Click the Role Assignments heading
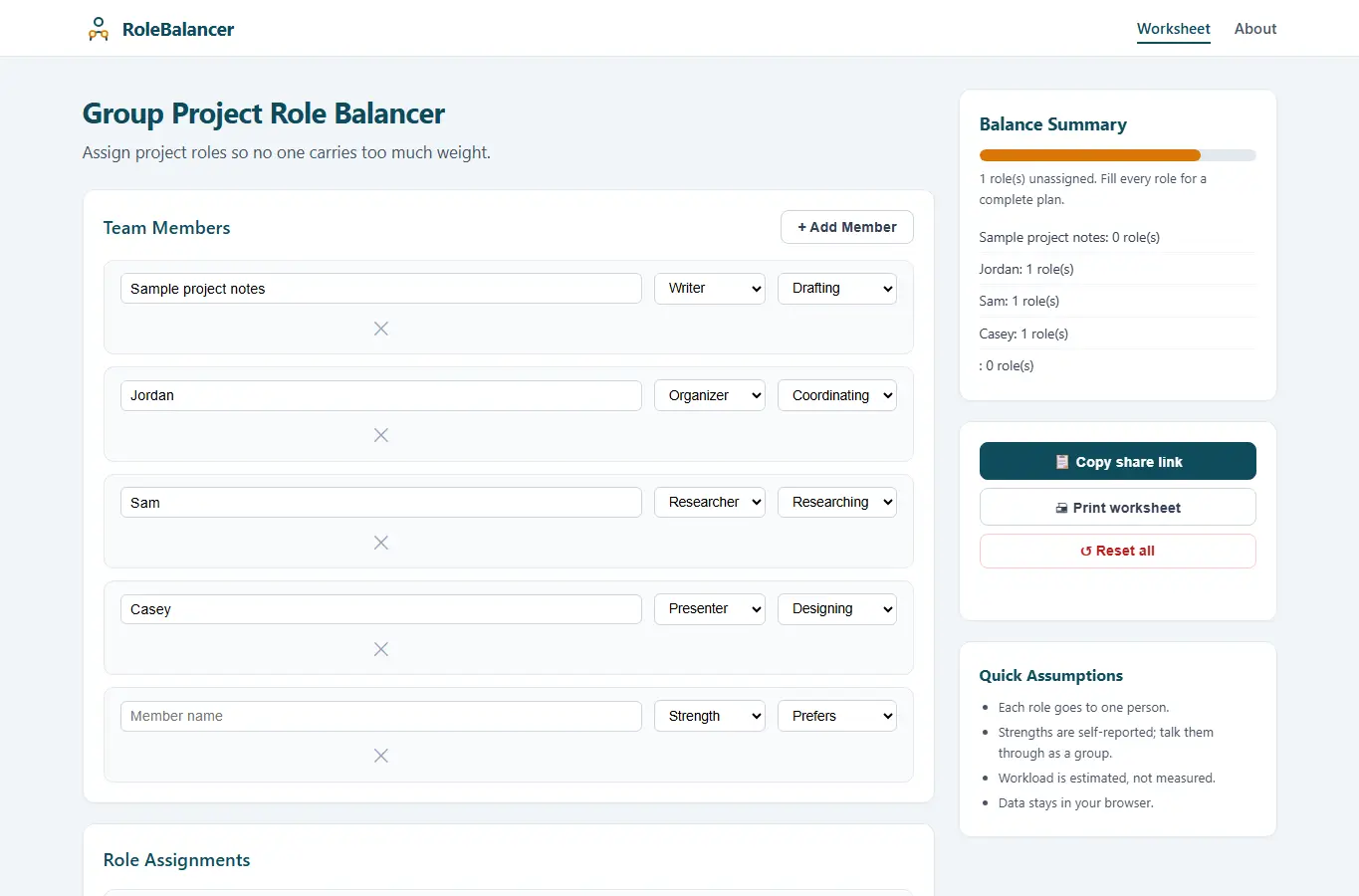The height and width of the screenshot is (896, 1359). (177, 860)
